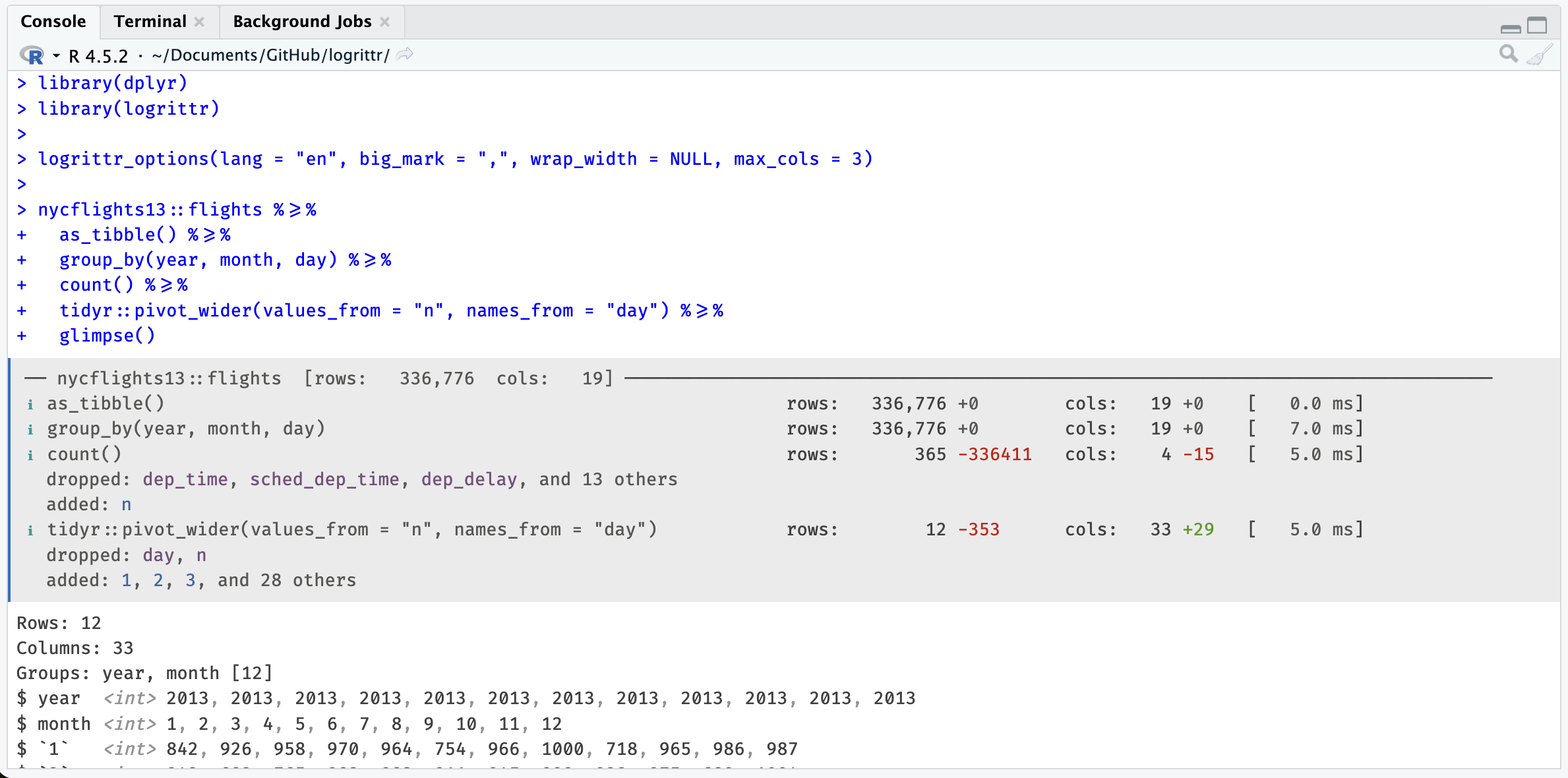Click info icon beside count() log

[x=30, y=455]
